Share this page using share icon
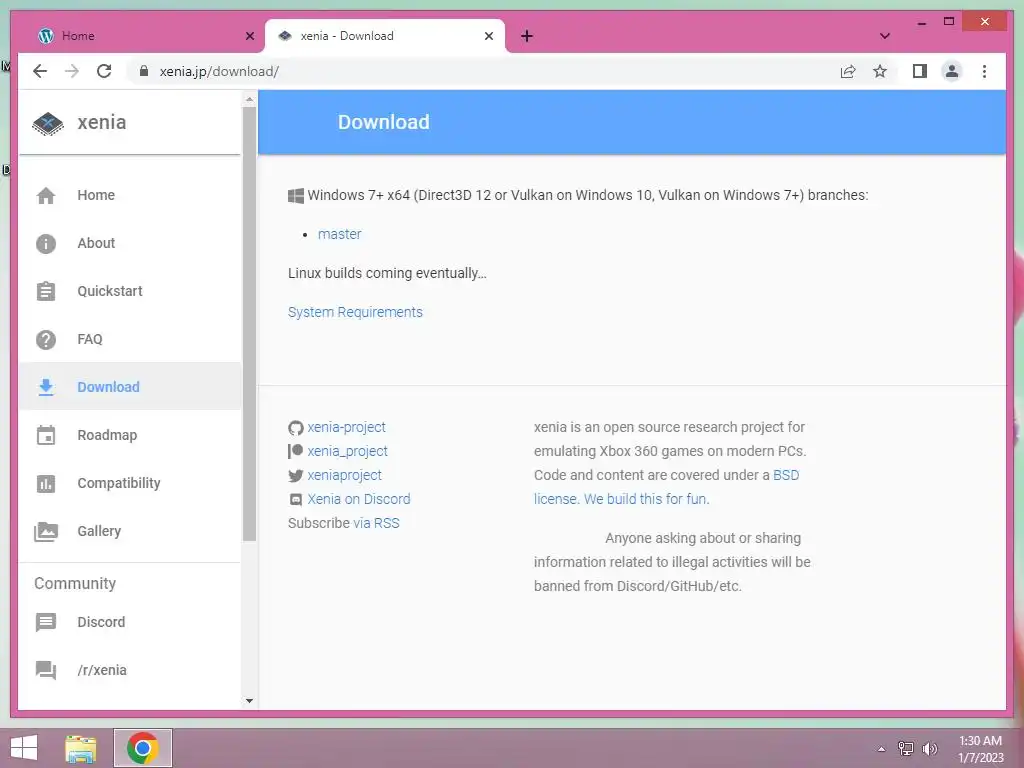Viewport: 1024px width, 768px height. (848, 71)
